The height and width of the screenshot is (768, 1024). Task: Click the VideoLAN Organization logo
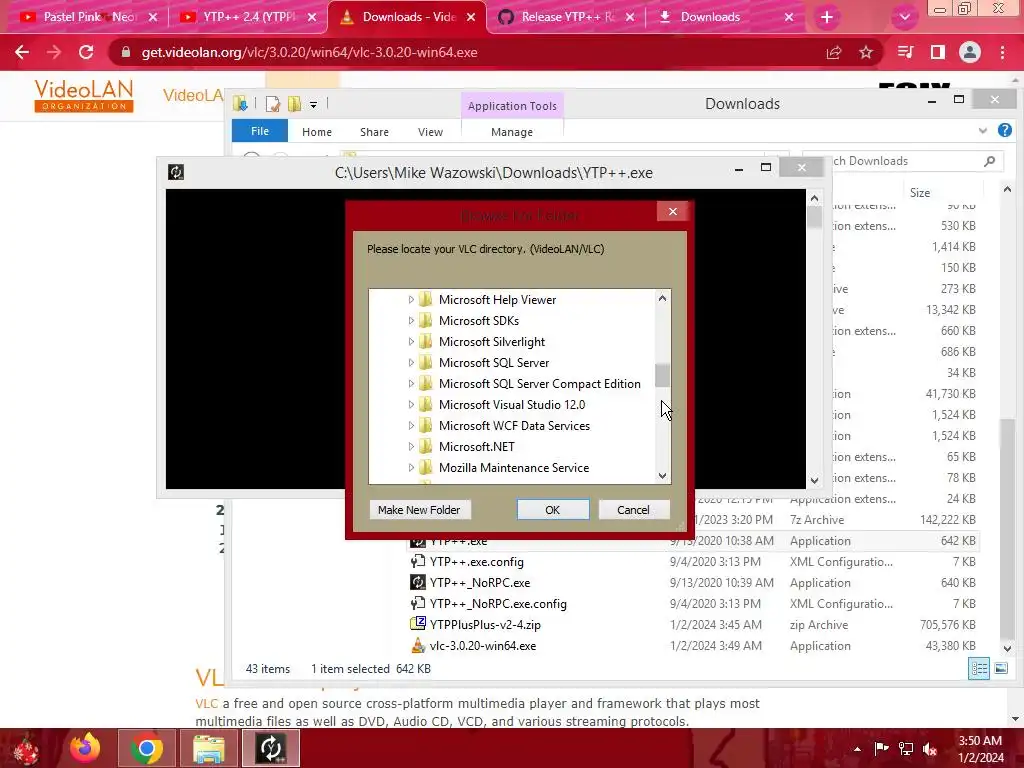click(84, 95)
